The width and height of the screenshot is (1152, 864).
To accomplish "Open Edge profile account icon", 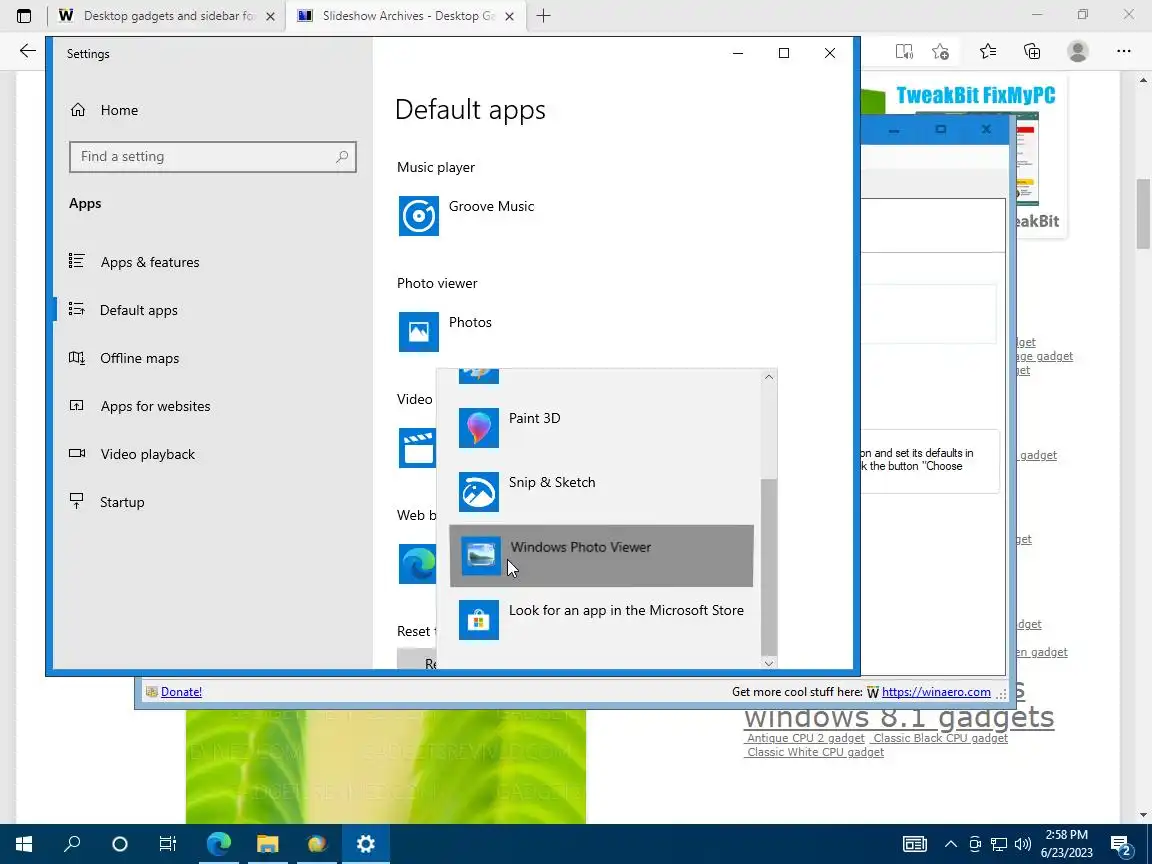I will click(x=1078, y=51).
